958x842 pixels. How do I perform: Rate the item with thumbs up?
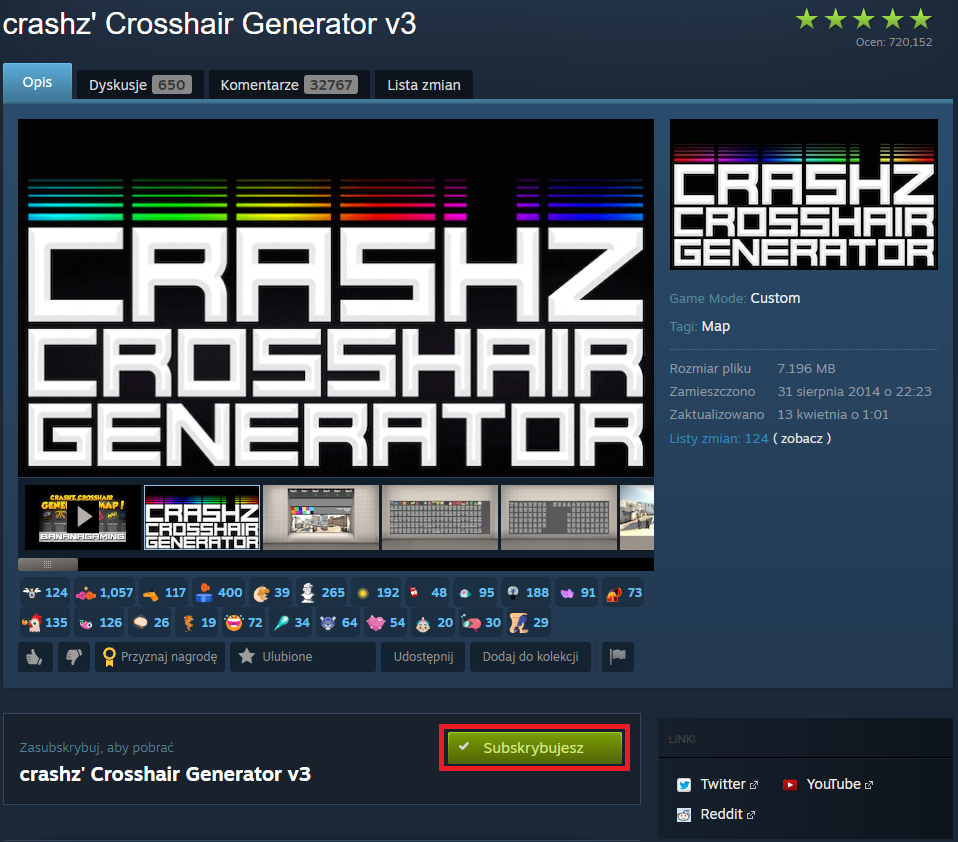pyautogui.click(x=35, y=657)
